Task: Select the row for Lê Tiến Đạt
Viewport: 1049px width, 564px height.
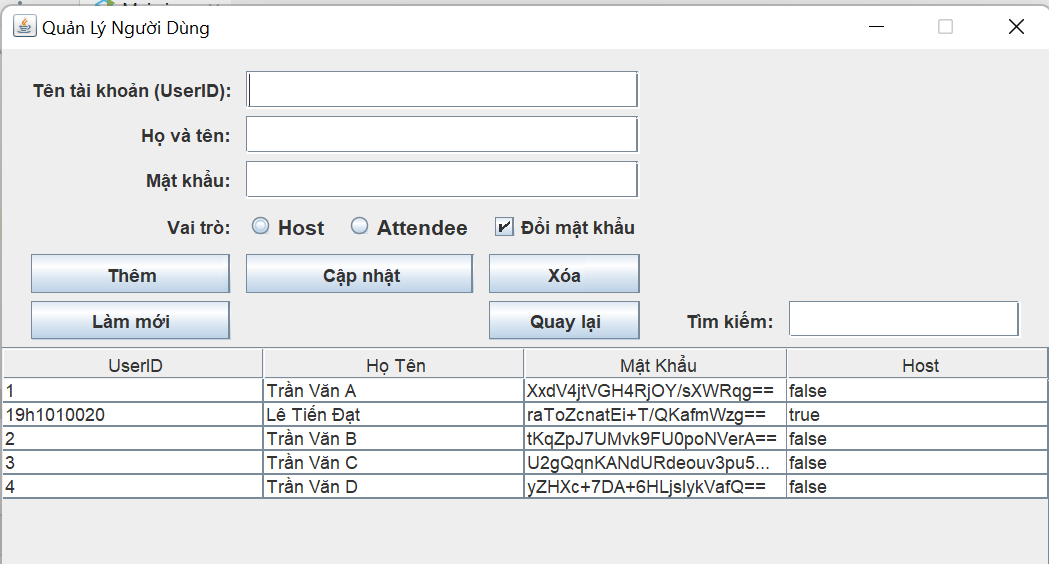Action: (525, 415)
